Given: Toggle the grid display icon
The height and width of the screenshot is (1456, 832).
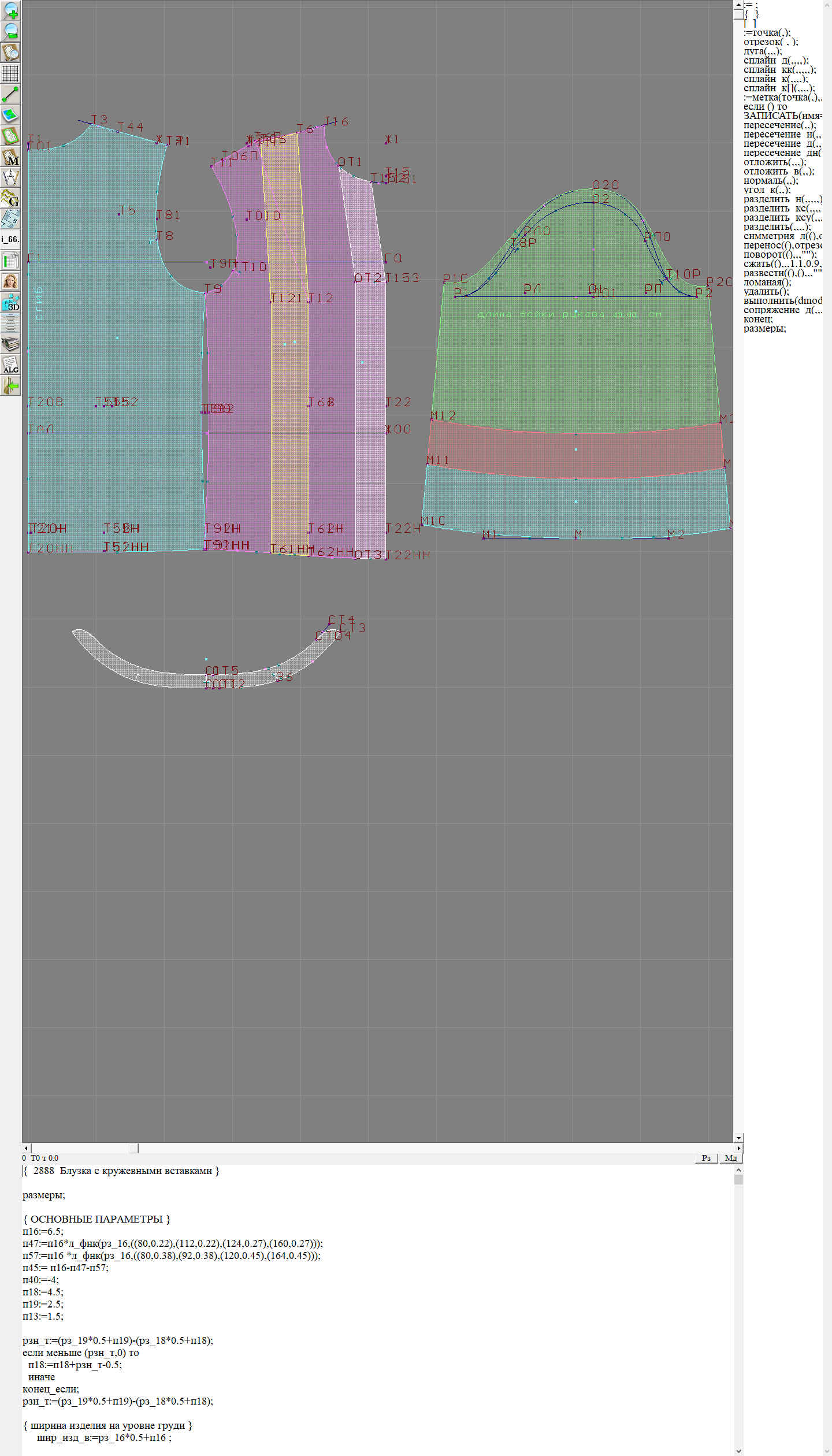Looking at the screenshot, I should (10, 73).
